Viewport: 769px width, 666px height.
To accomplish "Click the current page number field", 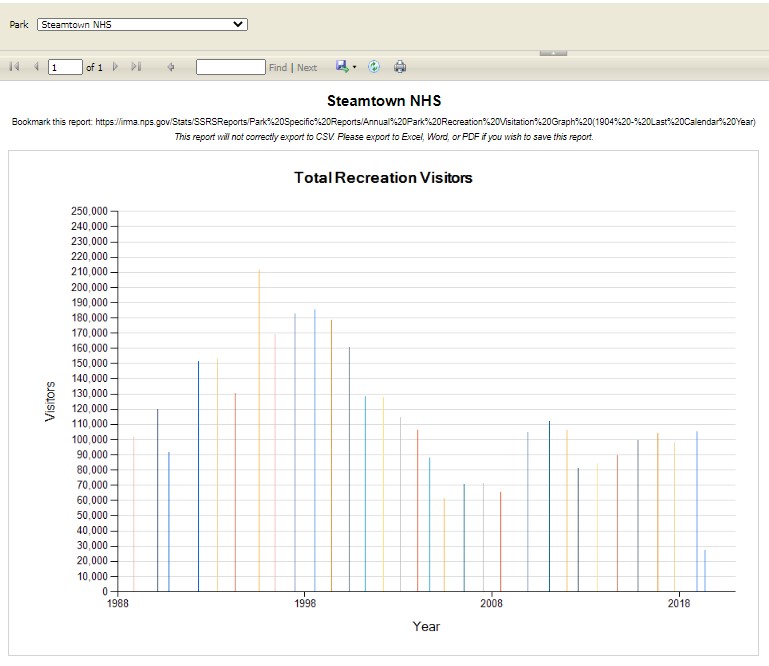I will (65, 67).
